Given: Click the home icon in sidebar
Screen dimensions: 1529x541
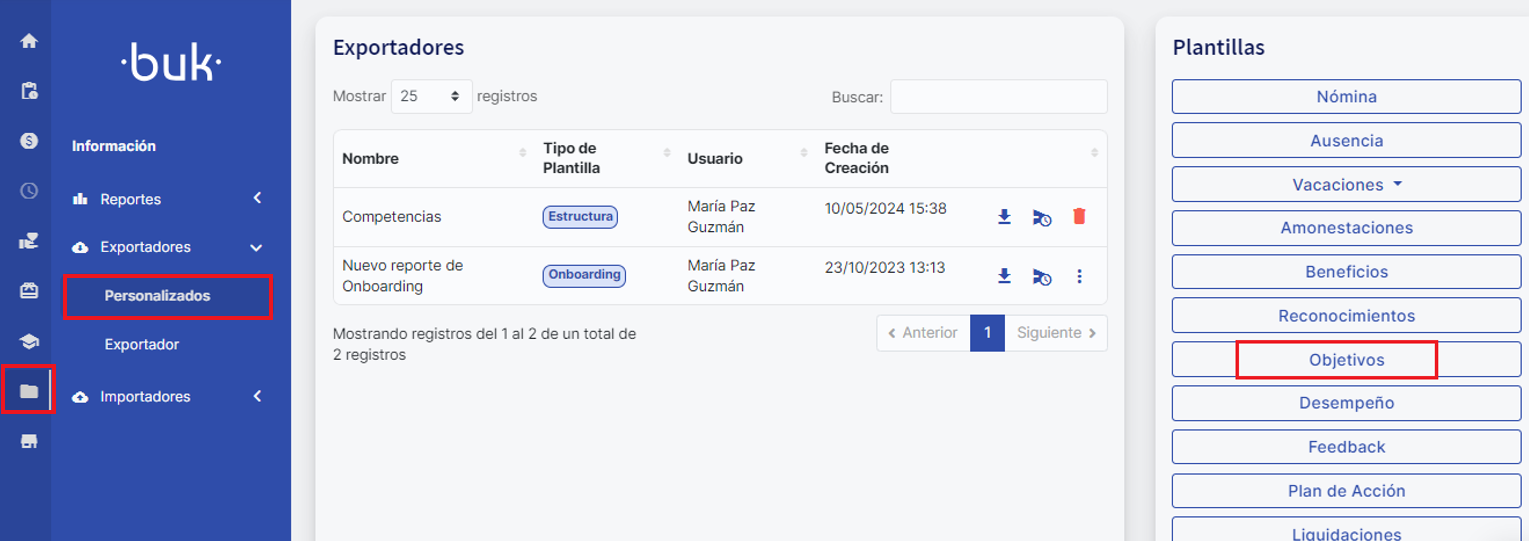Looking at the screenshot, I should coord(29,41).
